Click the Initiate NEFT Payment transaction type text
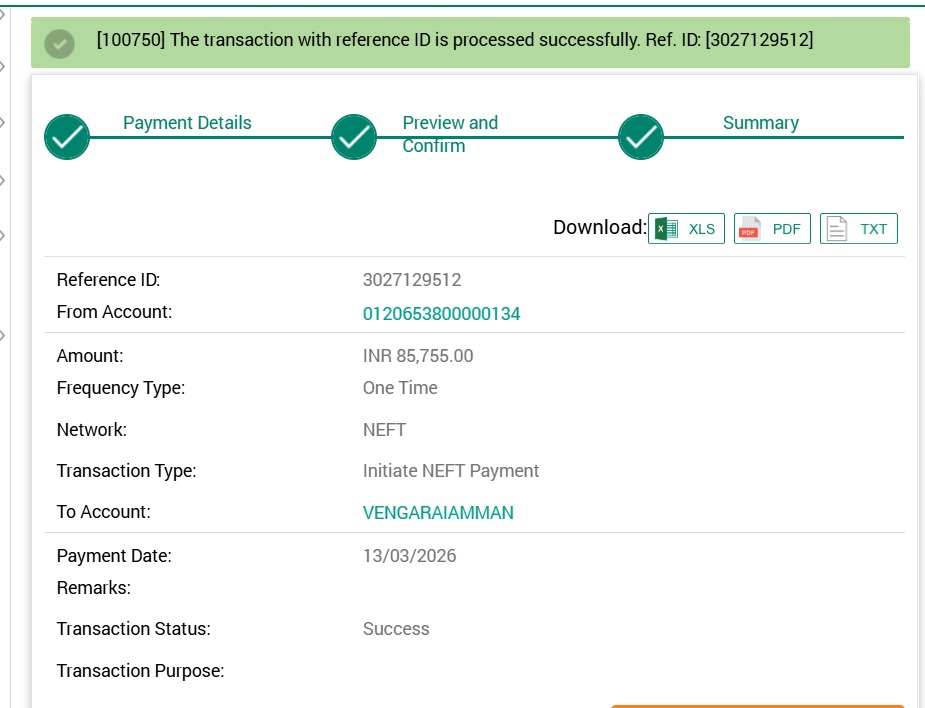 pos(450,471)
